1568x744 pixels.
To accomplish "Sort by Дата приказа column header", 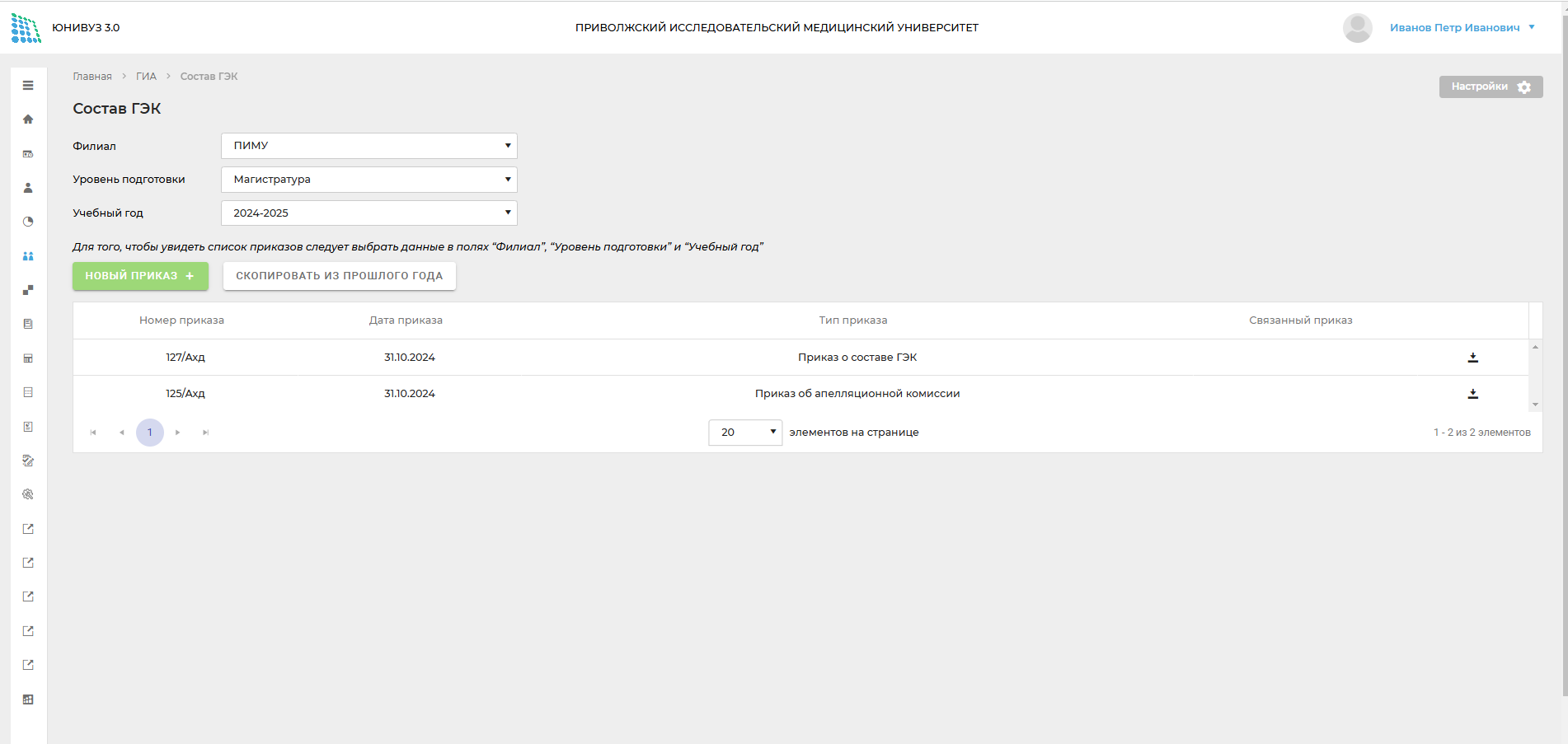I will pyautogui.click(x=406, y=321).
